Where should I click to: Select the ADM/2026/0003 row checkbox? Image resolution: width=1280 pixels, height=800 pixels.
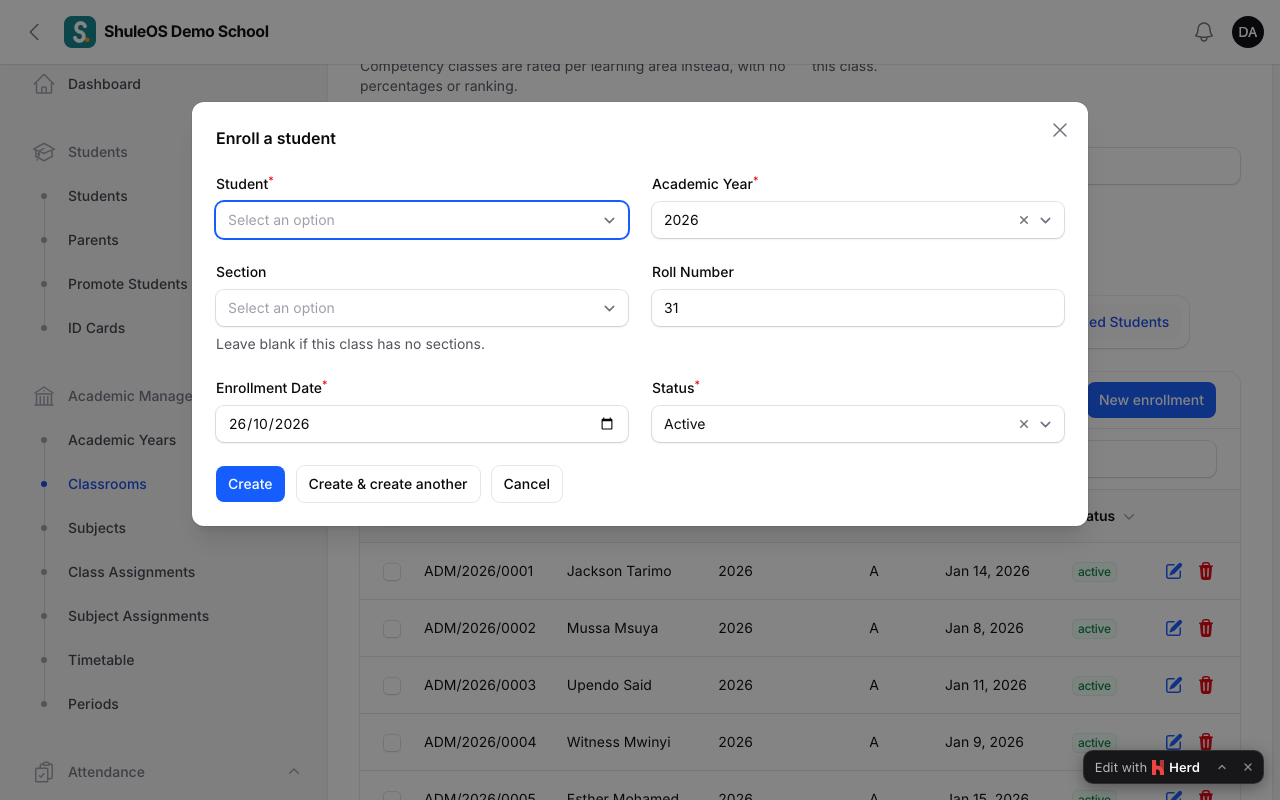click(392, 685)
